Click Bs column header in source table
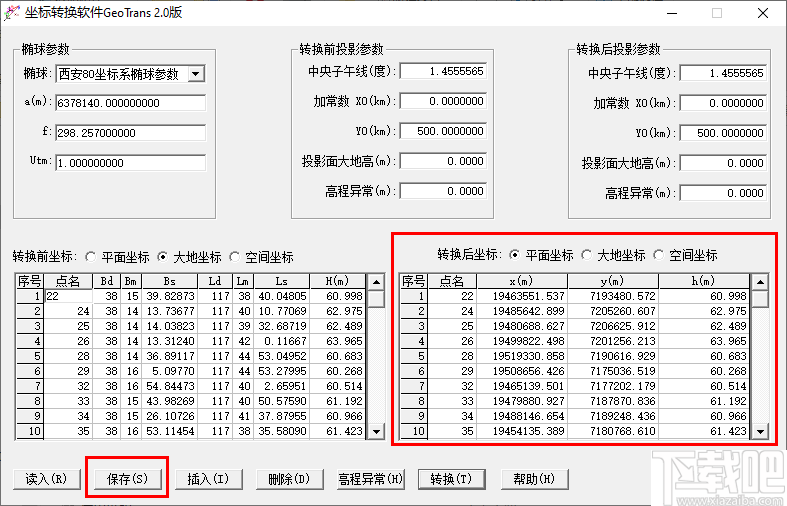This screenshot has height=506, width=787. 170,281
